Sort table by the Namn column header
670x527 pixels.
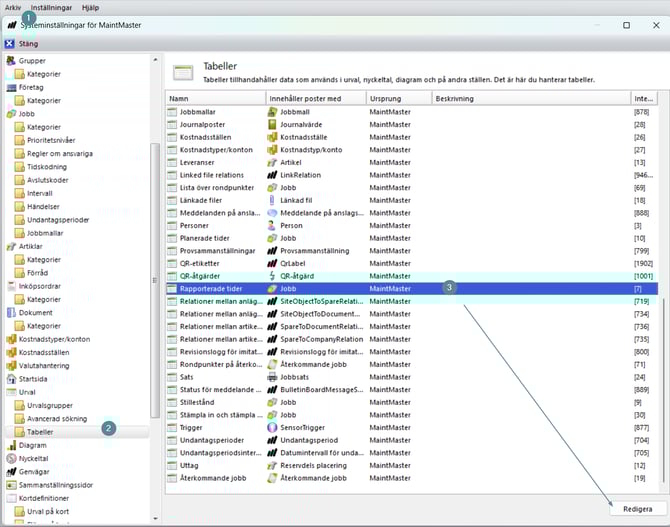coord(214,98)
